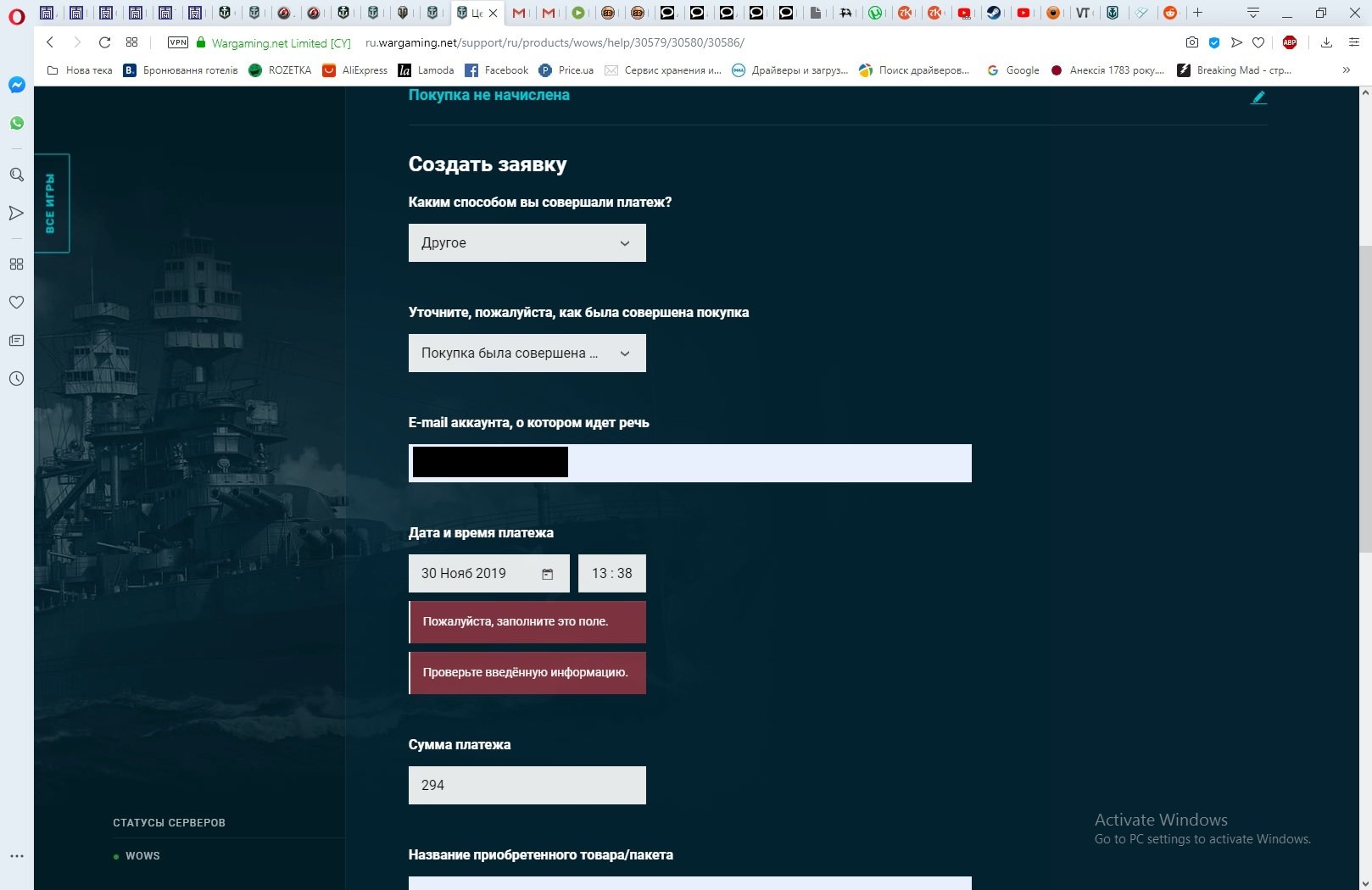Open a new browser tab with plus

(x=1197, y=13)
